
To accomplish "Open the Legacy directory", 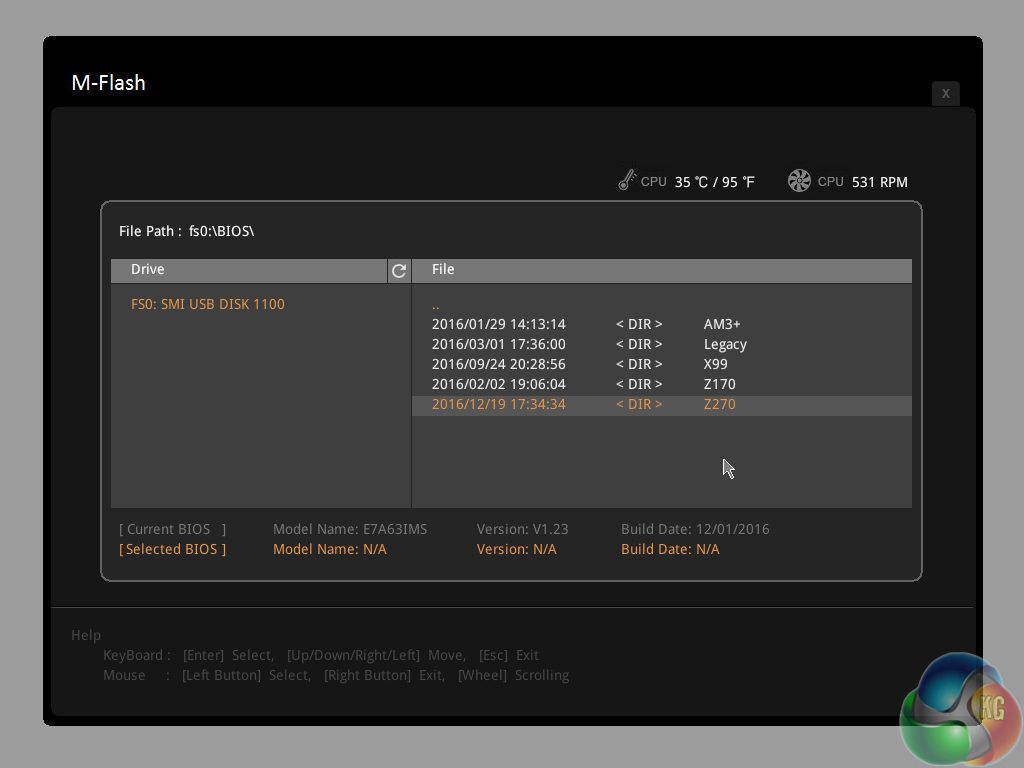I will (x=725, y=344).
